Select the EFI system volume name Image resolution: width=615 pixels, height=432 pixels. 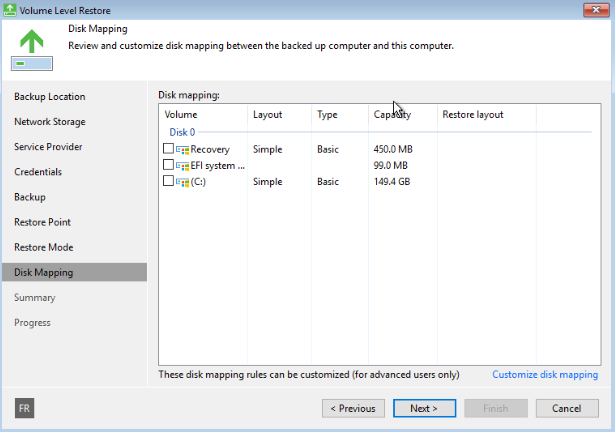pyautogui.click(x=218, y=166)
